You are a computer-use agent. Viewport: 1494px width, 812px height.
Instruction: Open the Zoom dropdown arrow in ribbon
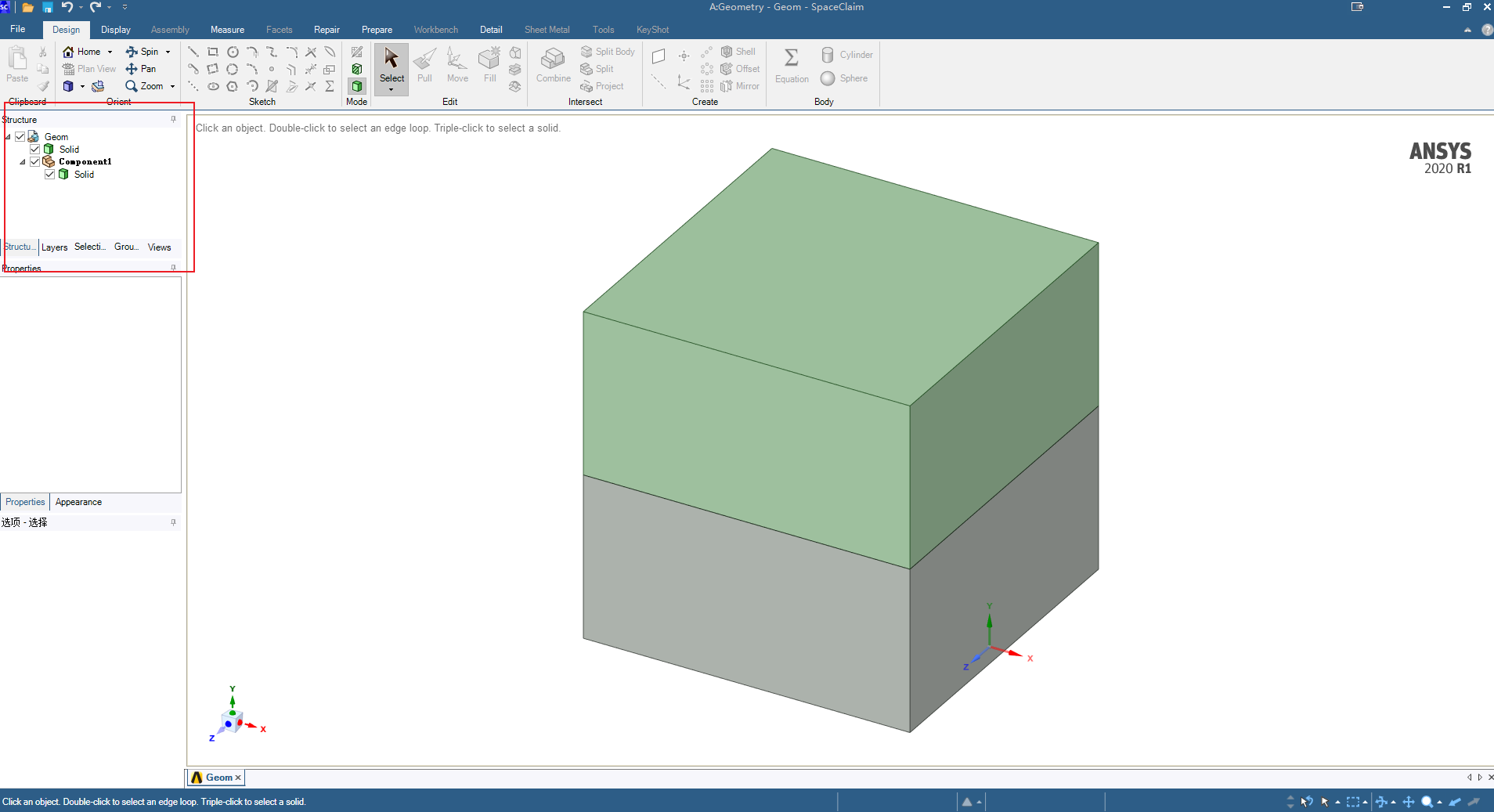click(x=172, y=86)
